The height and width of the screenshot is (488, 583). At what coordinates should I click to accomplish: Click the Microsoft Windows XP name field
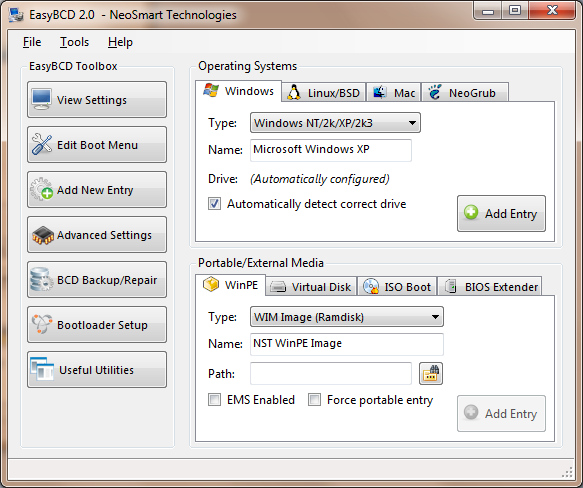[331, 150]
